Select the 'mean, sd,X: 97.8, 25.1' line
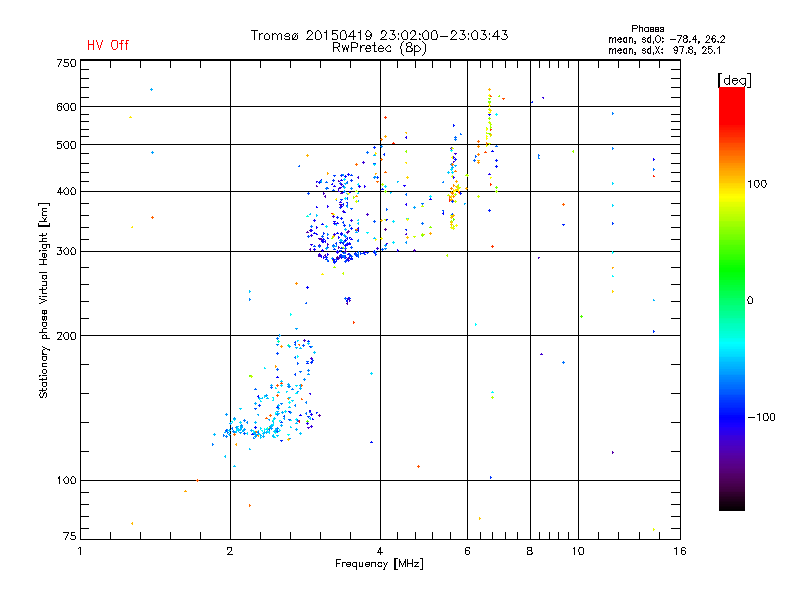Viewport: 800px width, 600px height. [x=664, y=50]
